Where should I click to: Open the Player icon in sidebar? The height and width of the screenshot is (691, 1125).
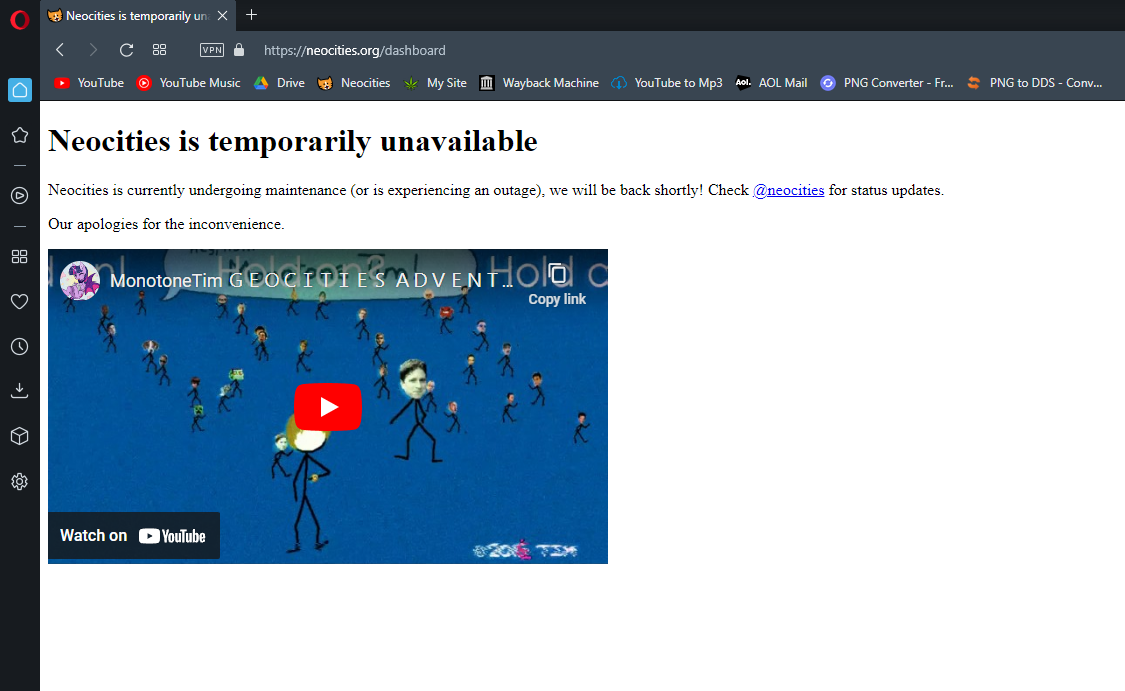19,195
